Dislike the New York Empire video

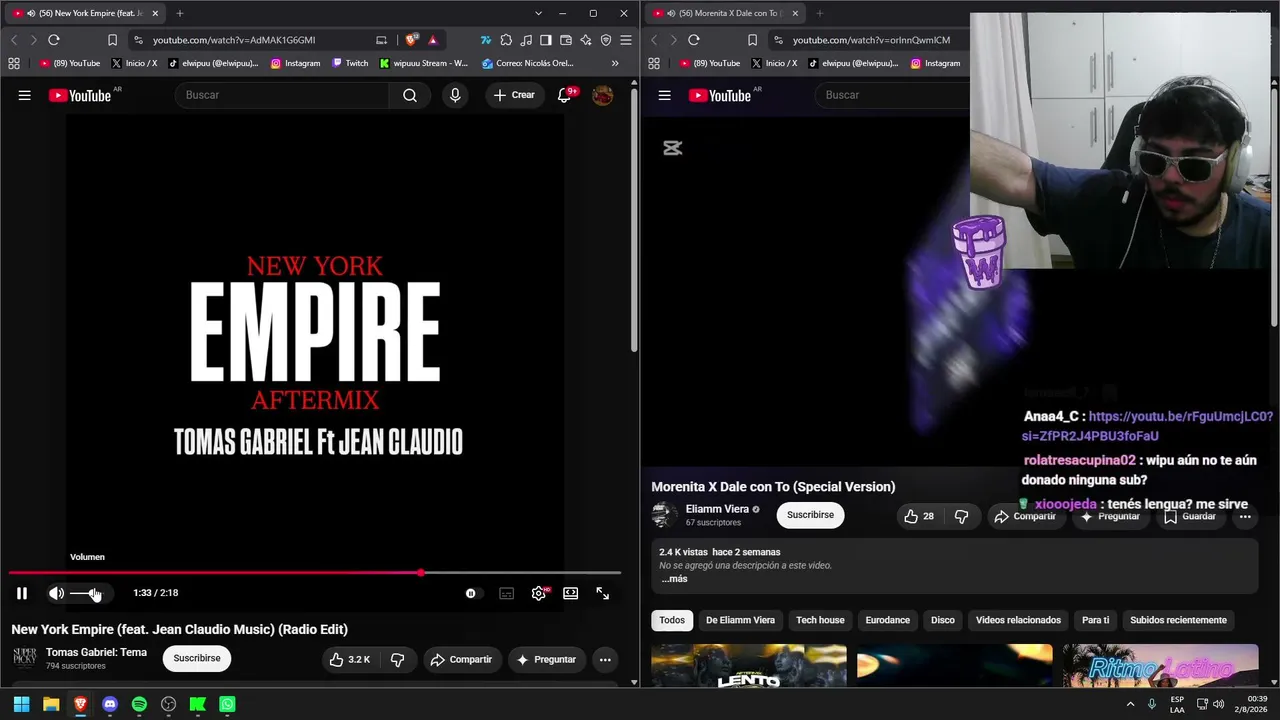[397, 659]
